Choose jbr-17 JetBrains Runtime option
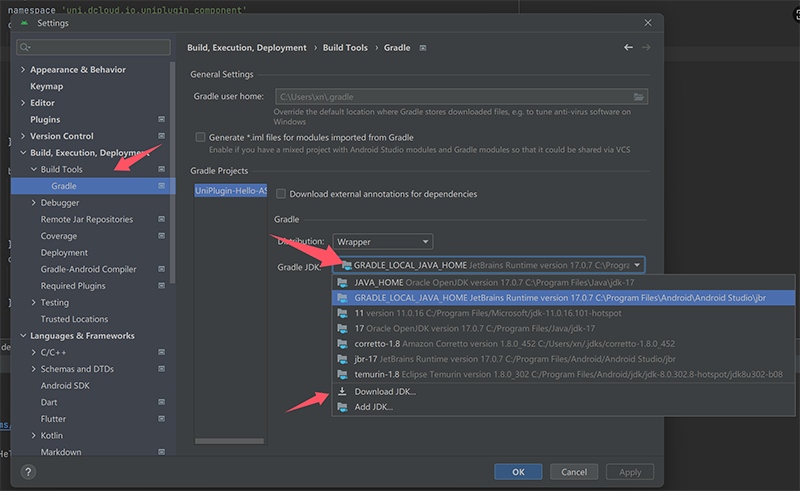 pyautogui.click(x=563, y=359)
